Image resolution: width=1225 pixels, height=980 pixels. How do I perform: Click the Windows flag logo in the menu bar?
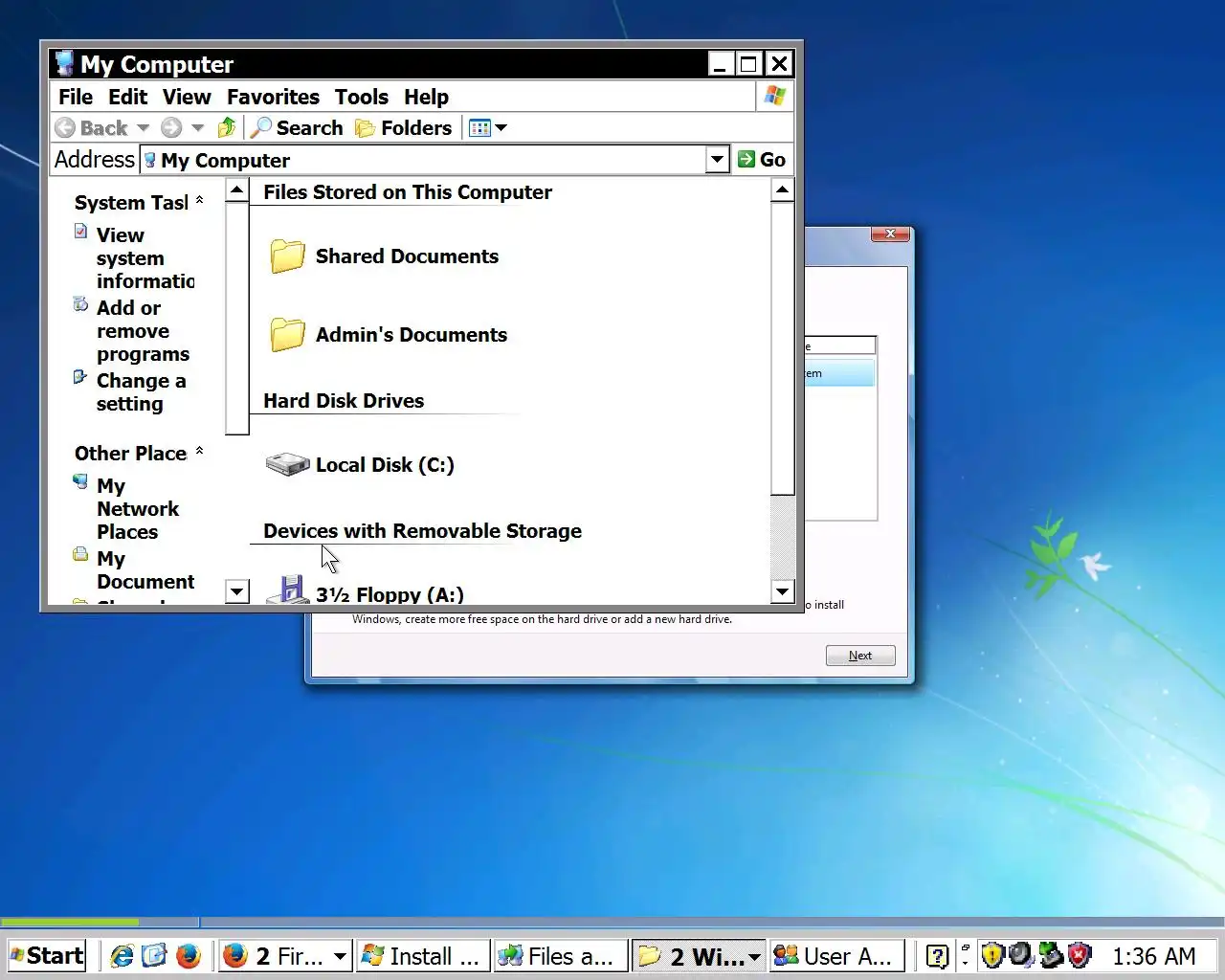775,96
